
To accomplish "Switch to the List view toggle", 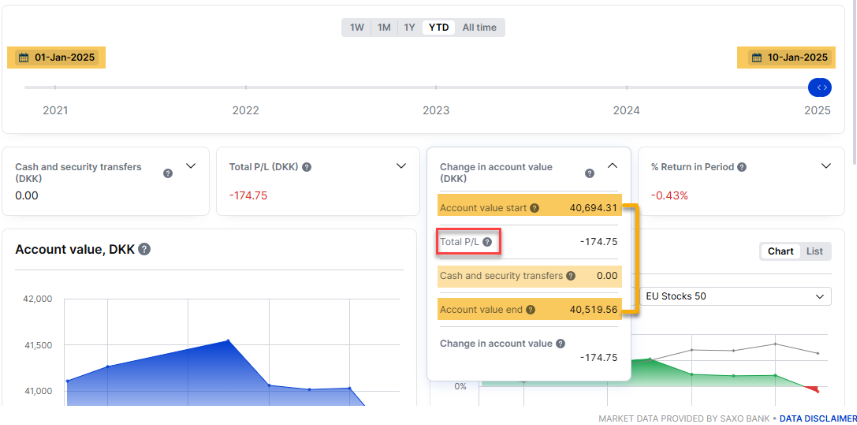I will coord(814,251).
